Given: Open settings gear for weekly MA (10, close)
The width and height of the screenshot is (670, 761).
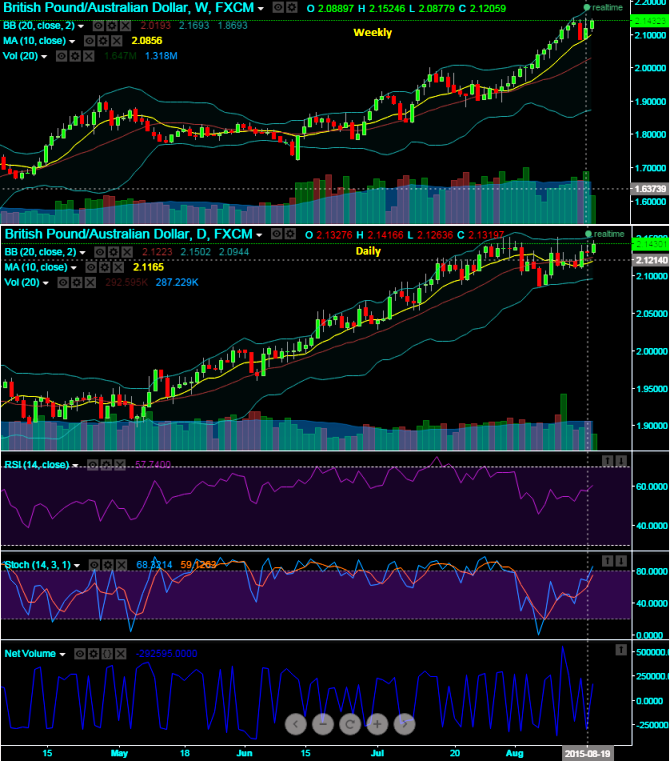Looking at the screenshot, I should click(103, 41).
